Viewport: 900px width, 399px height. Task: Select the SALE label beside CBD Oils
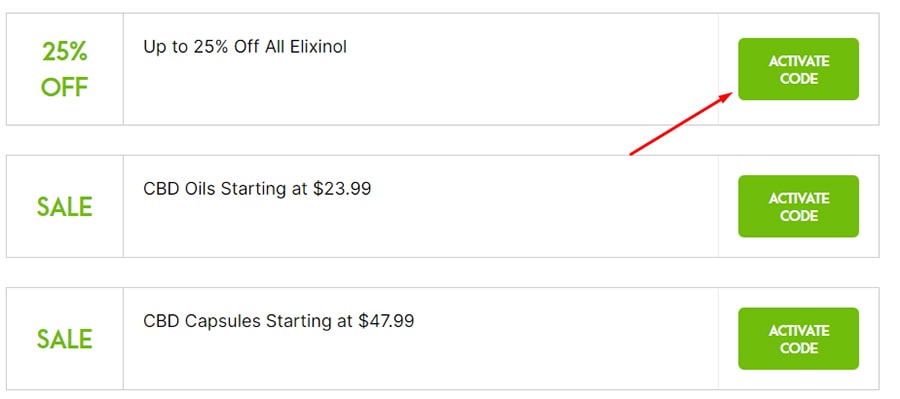(64, 207)
